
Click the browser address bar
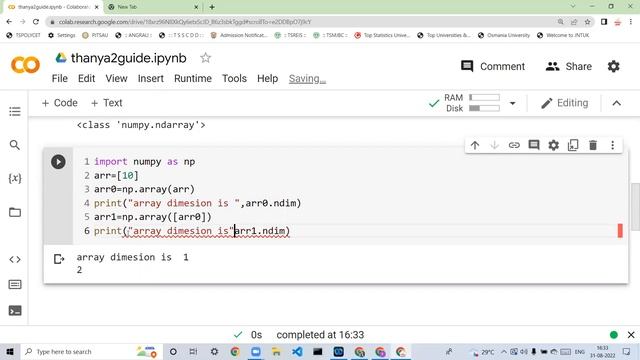302,22
